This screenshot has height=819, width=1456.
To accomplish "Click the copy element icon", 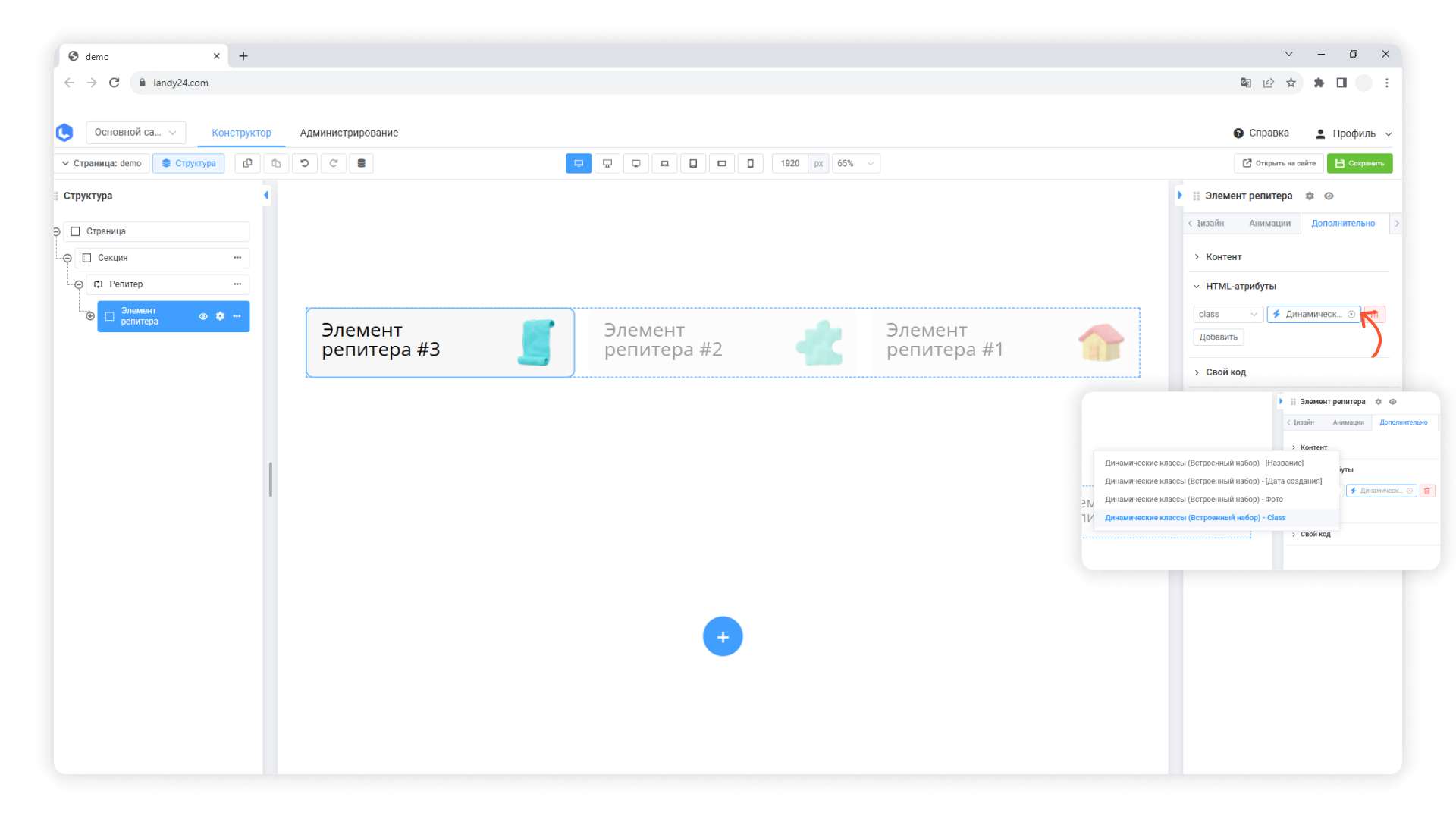I will [247, 163].
